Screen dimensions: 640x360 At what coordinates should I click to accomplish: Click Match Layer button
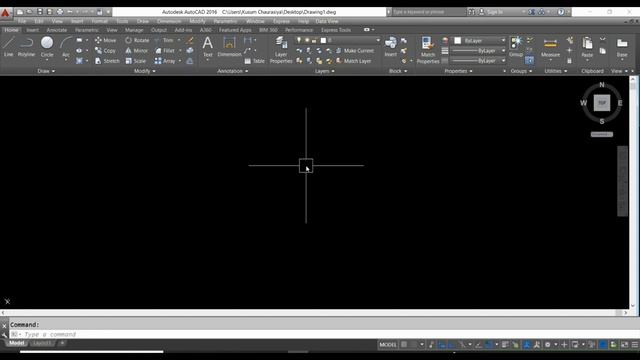click(353, 61)
